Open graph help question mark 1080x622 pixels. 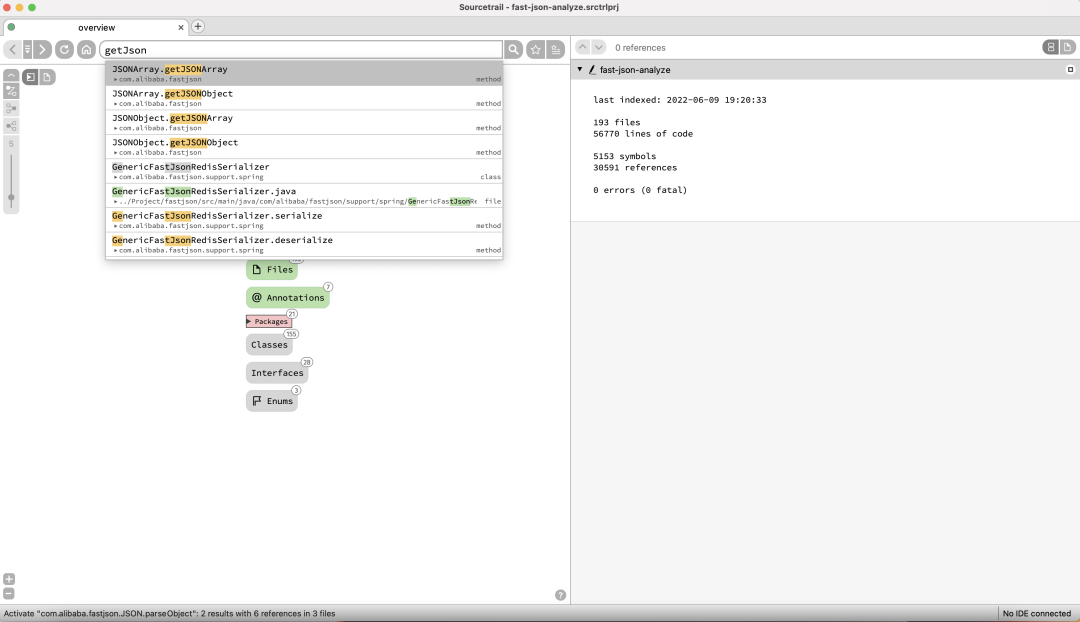[x=561, y=595]
